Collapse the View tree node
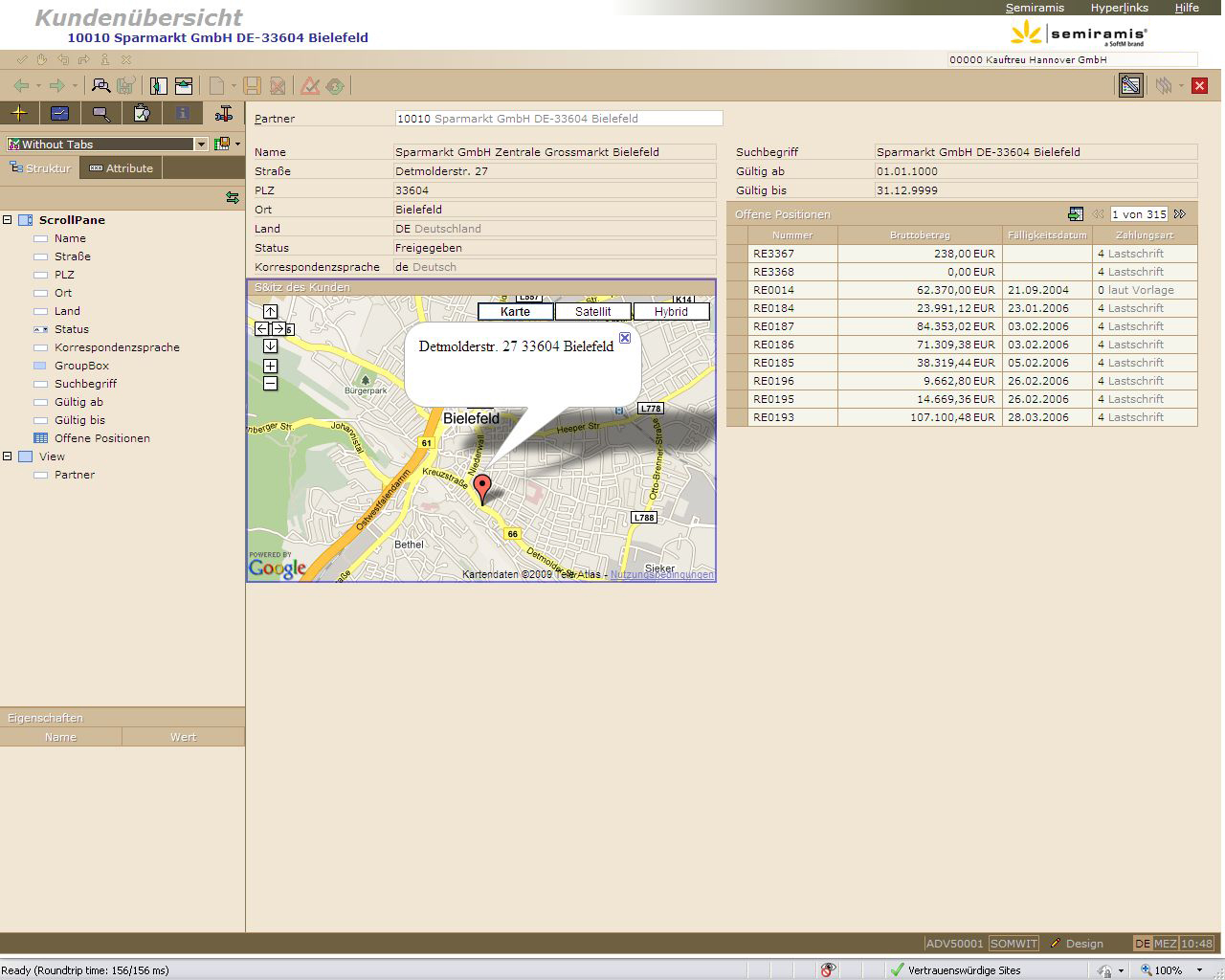 (x=8, y=457)
